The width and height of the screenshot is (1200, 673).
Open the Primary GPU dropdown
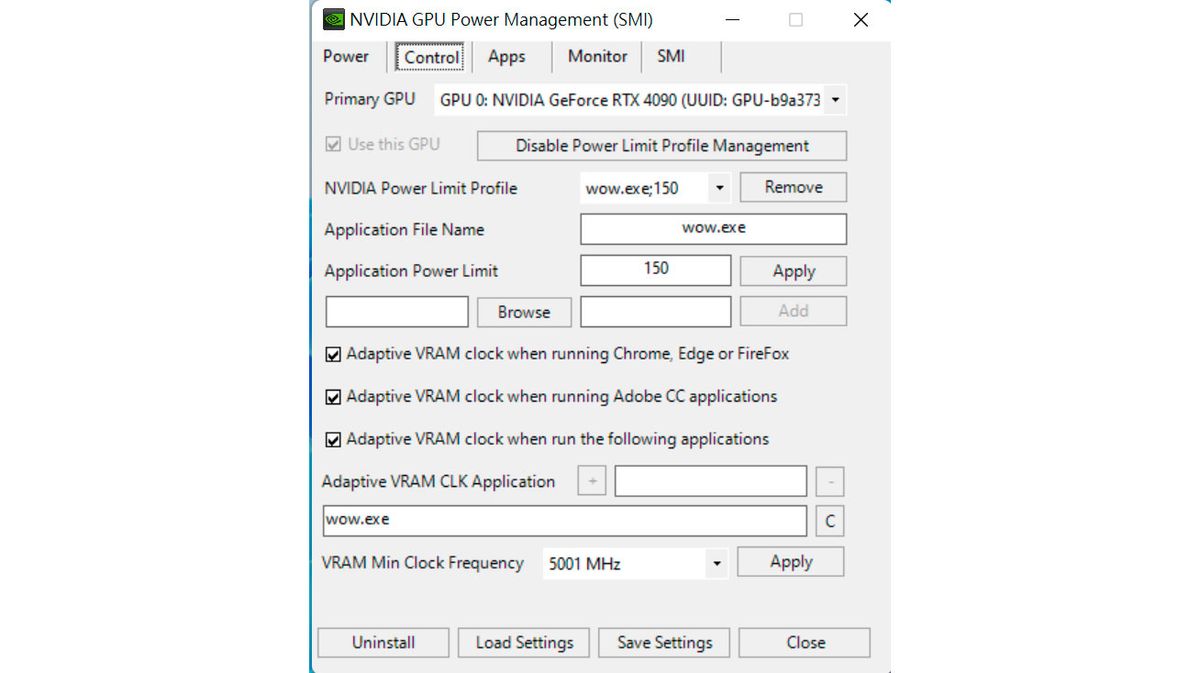[x=641, y=100]
